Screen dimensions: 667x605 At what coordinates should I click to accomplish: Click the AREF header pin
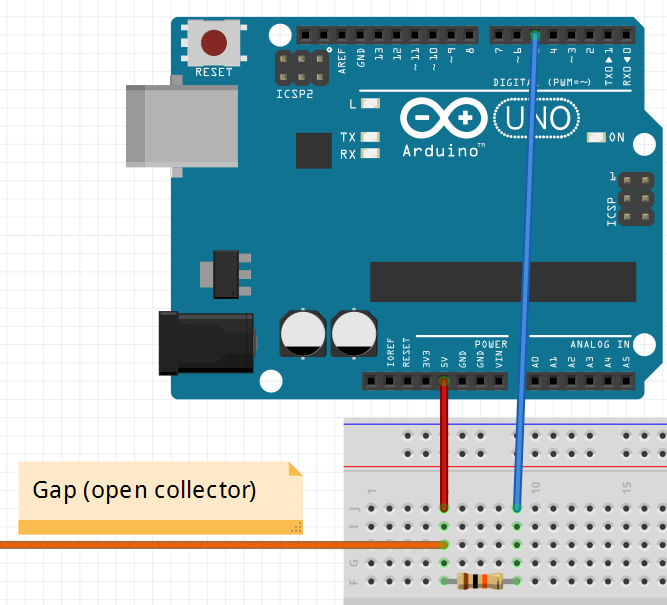342,34
